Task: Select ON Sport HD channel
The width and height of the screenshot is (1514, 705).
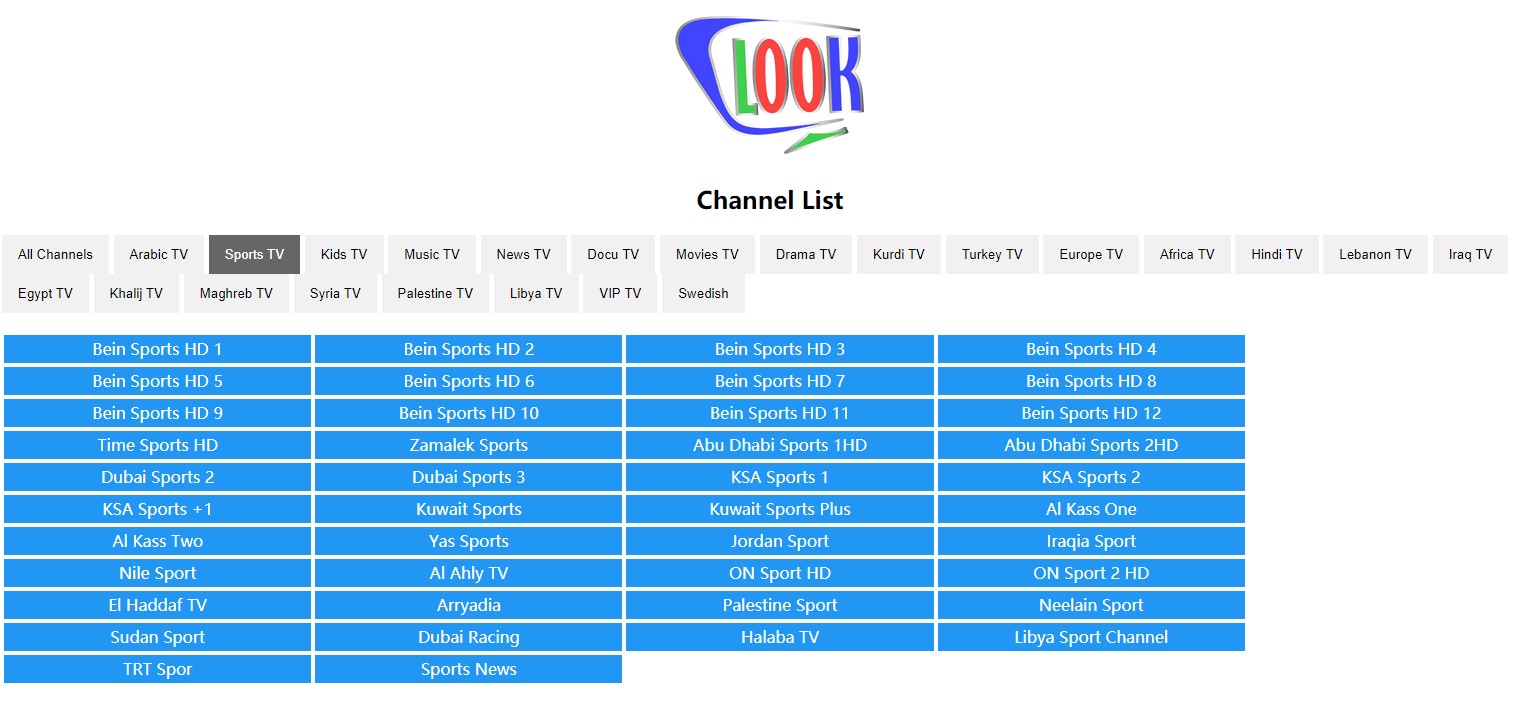Action: [x=780, y=573]
